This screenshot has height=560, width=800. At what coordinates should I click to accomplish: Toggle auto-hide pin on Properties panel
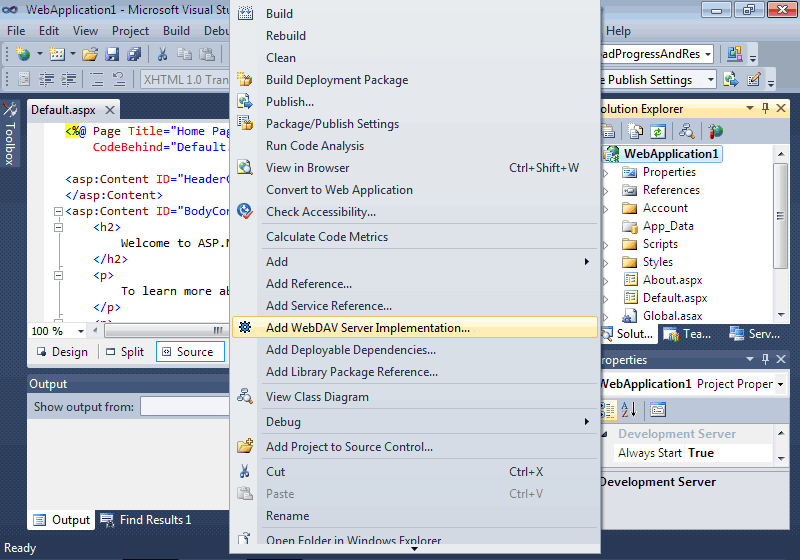point(765,359)
